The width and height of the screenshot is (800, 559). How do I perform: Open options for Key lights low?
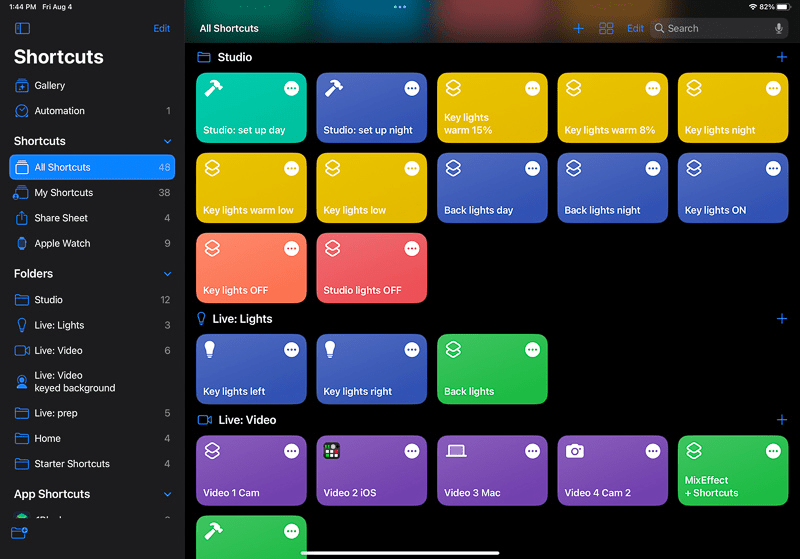click(412, 168)
